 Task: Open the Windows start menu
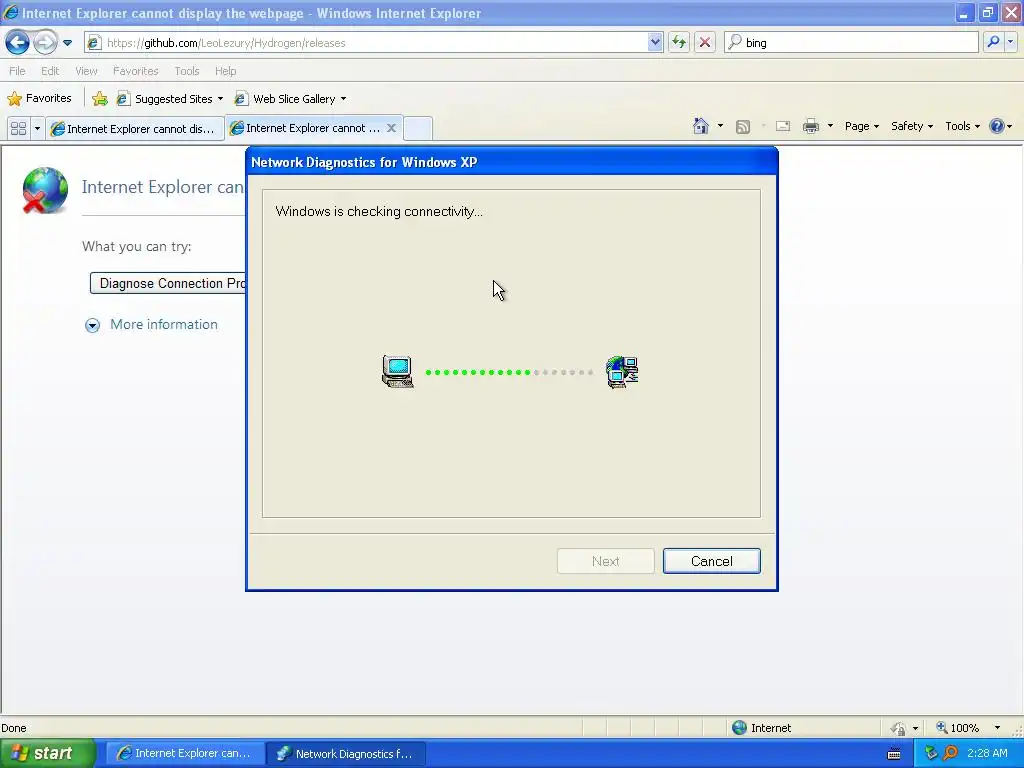pos(48,753)
